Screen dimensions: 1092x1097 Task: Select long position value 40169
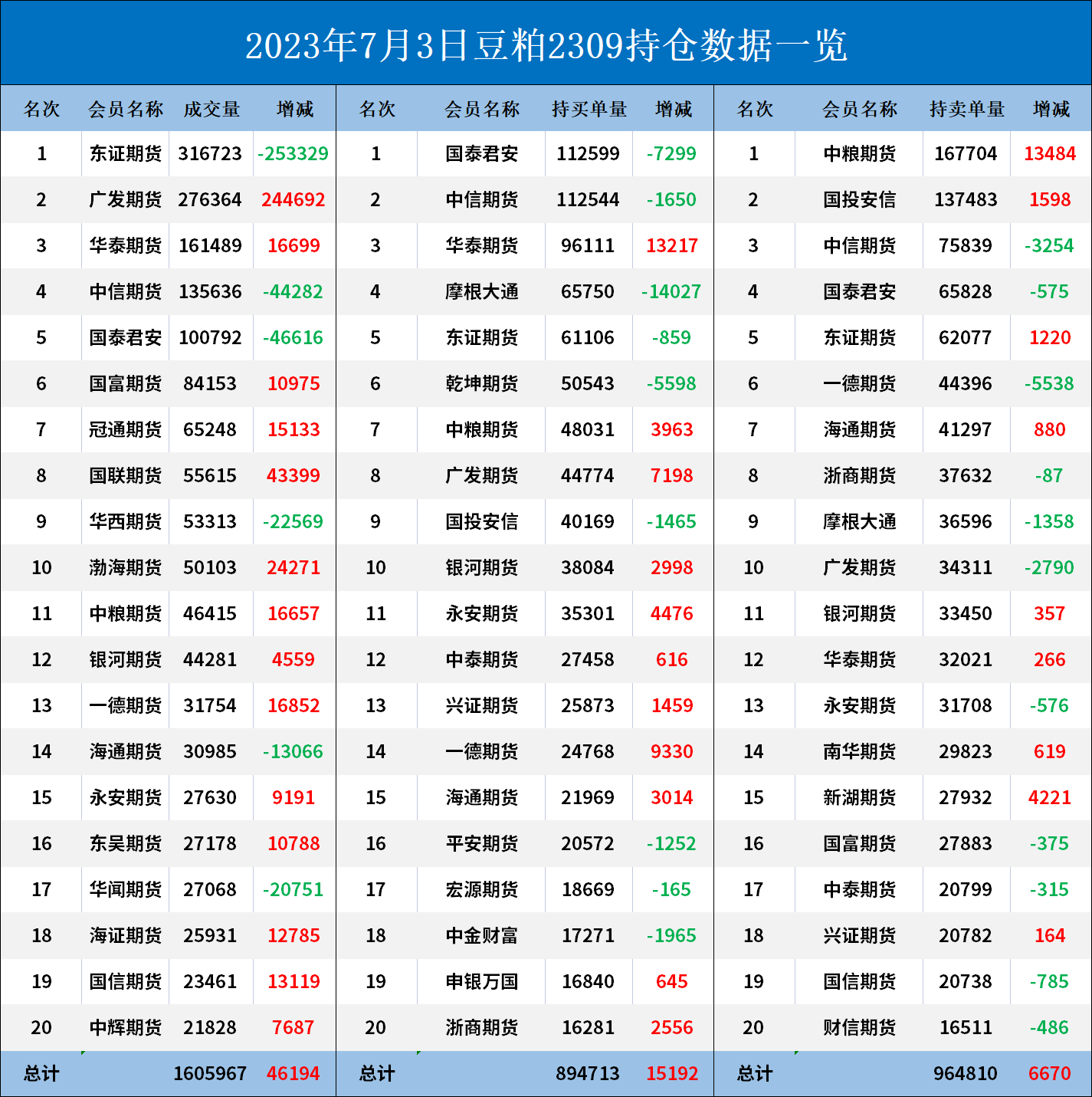click(588, 522)
